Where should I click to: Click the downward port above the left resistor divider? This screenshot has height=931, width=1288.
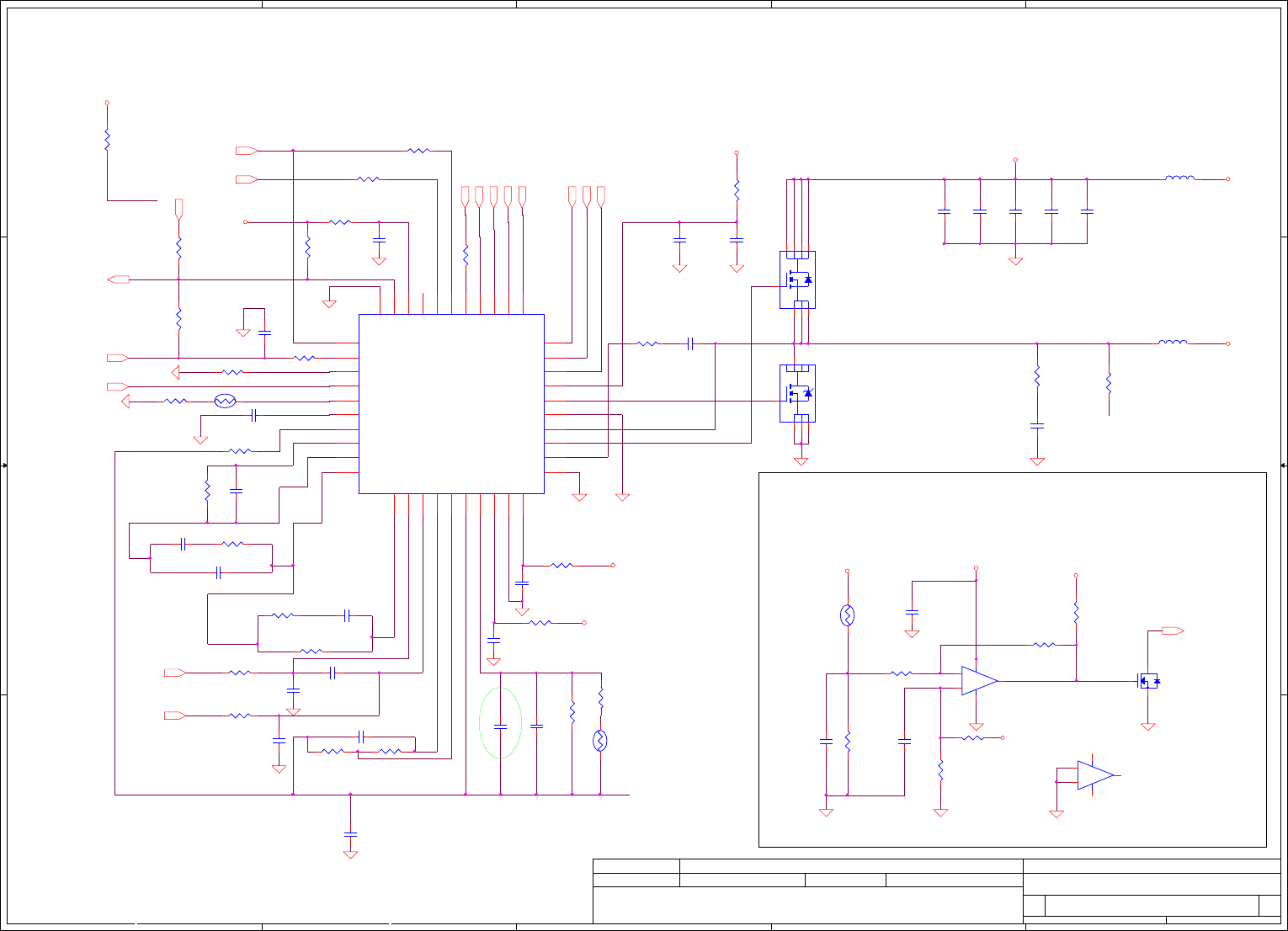tap(178, 210)
